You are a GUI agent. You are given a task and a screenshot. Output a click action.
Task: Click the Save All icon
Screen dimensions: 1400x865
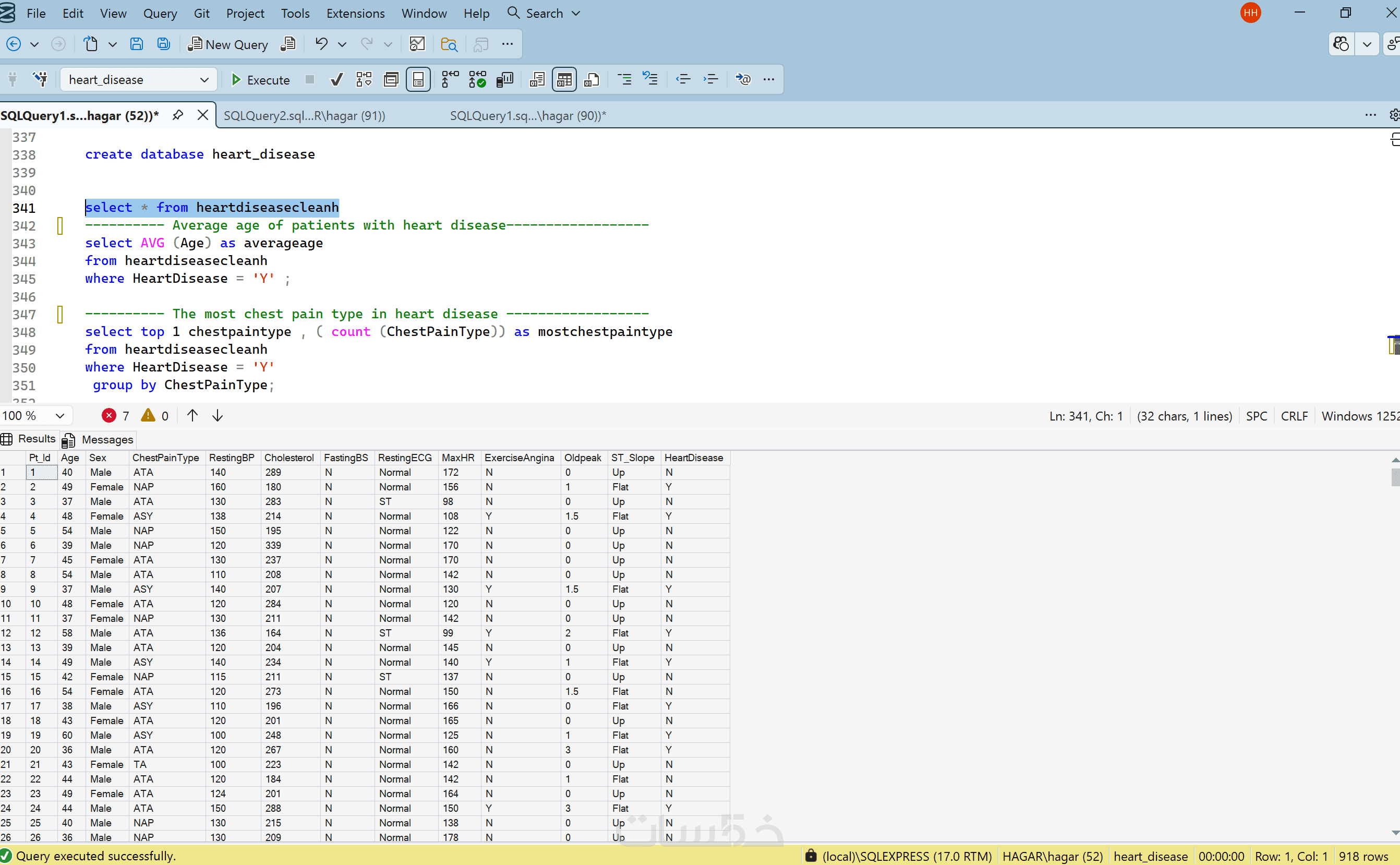click(164, 44)
